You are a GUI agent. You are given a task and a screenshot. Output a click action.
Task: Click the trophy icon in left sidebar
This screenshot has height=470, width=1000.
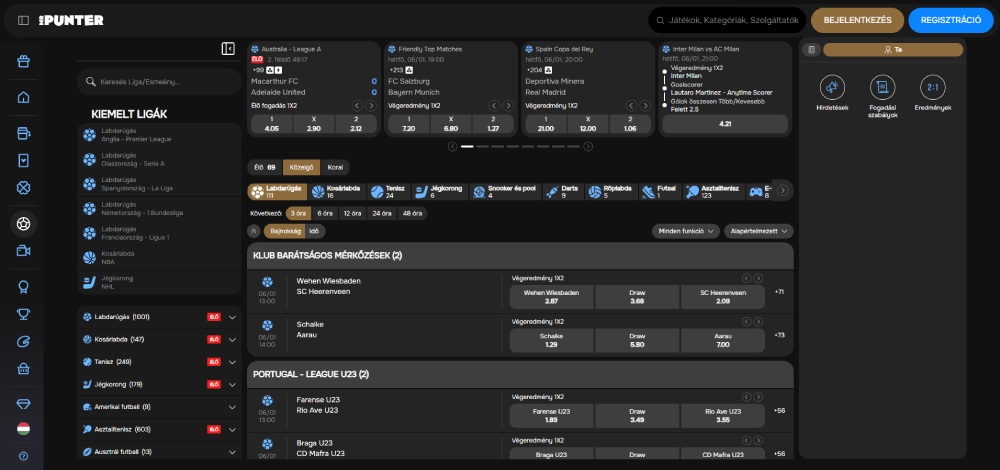point(23,314)
